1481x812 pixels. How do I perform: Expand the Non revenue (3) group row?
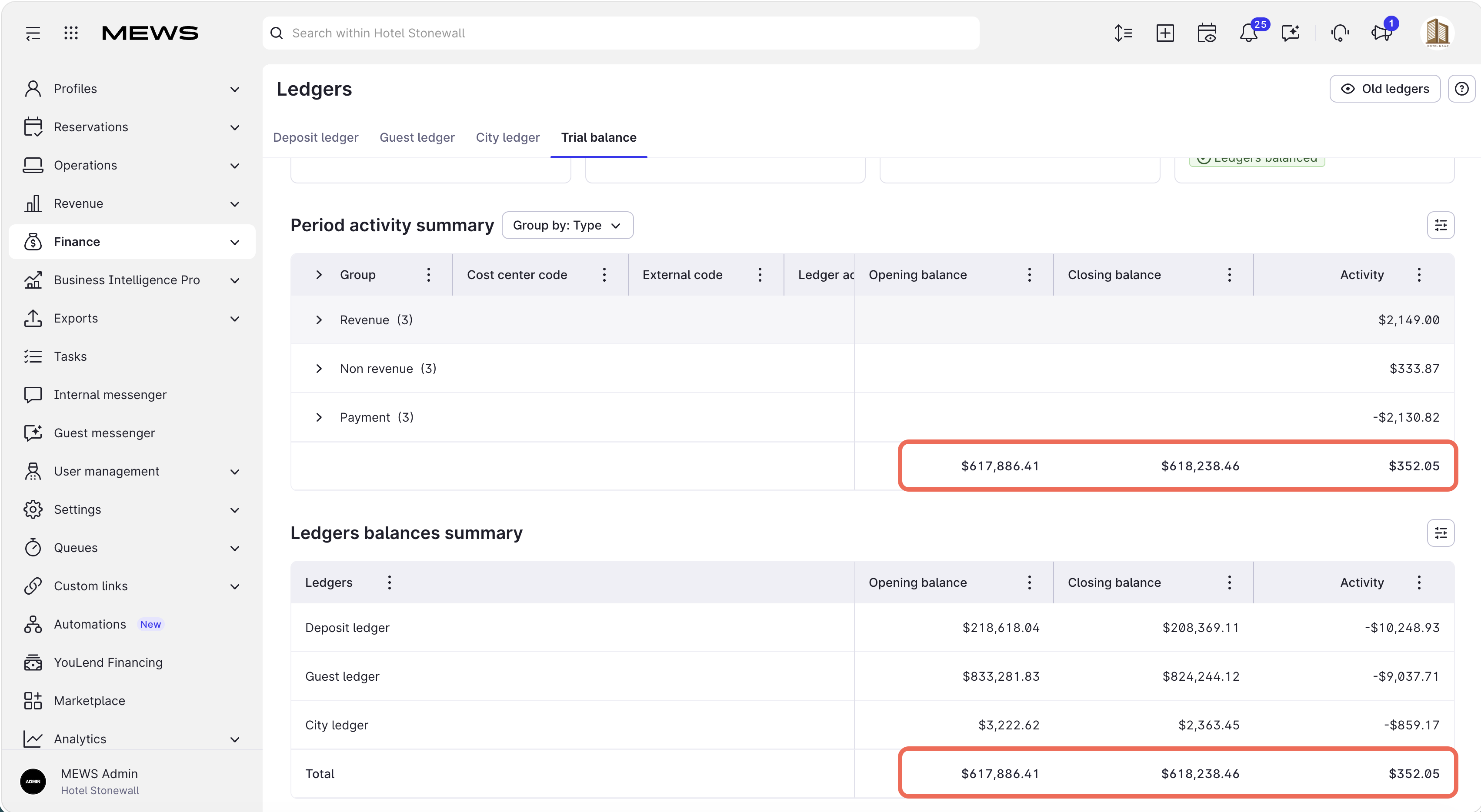pos(319,368)
